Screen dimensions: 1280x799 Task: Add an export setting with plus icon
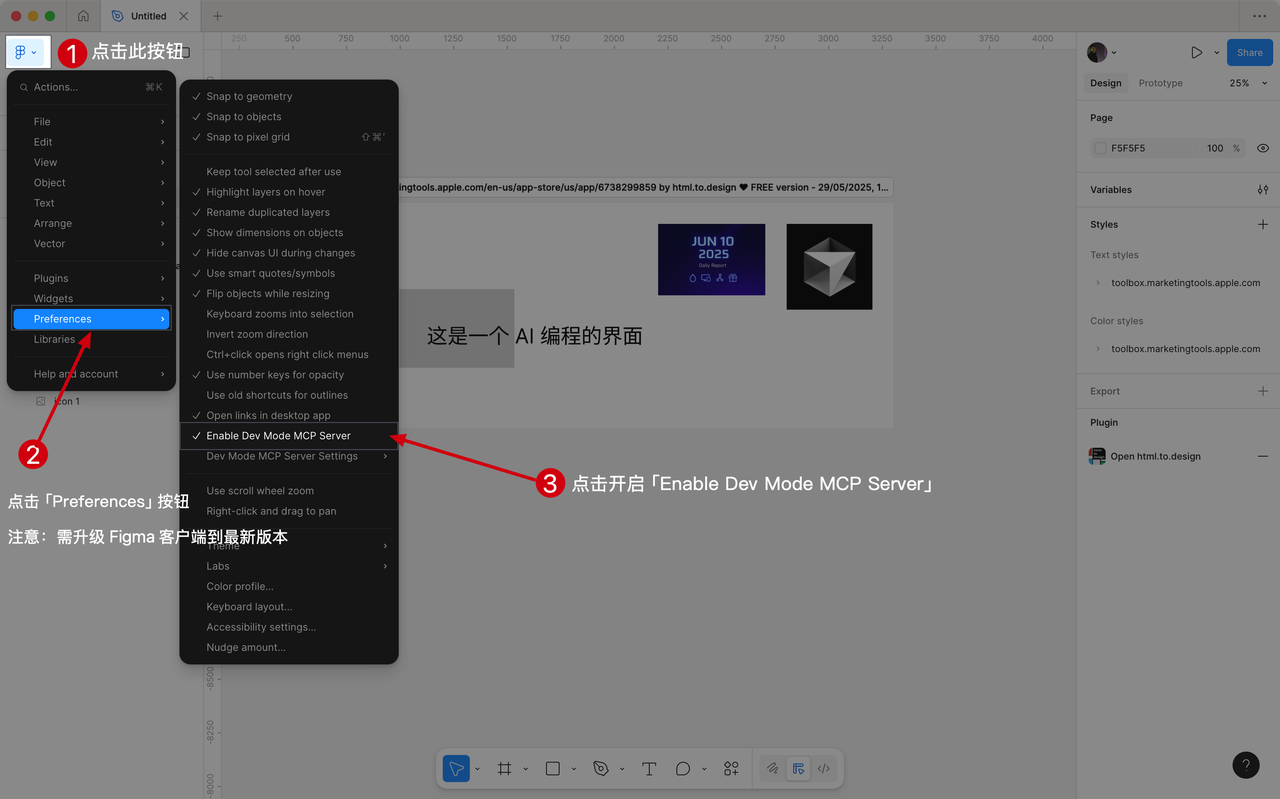[x=1263, y=391]
